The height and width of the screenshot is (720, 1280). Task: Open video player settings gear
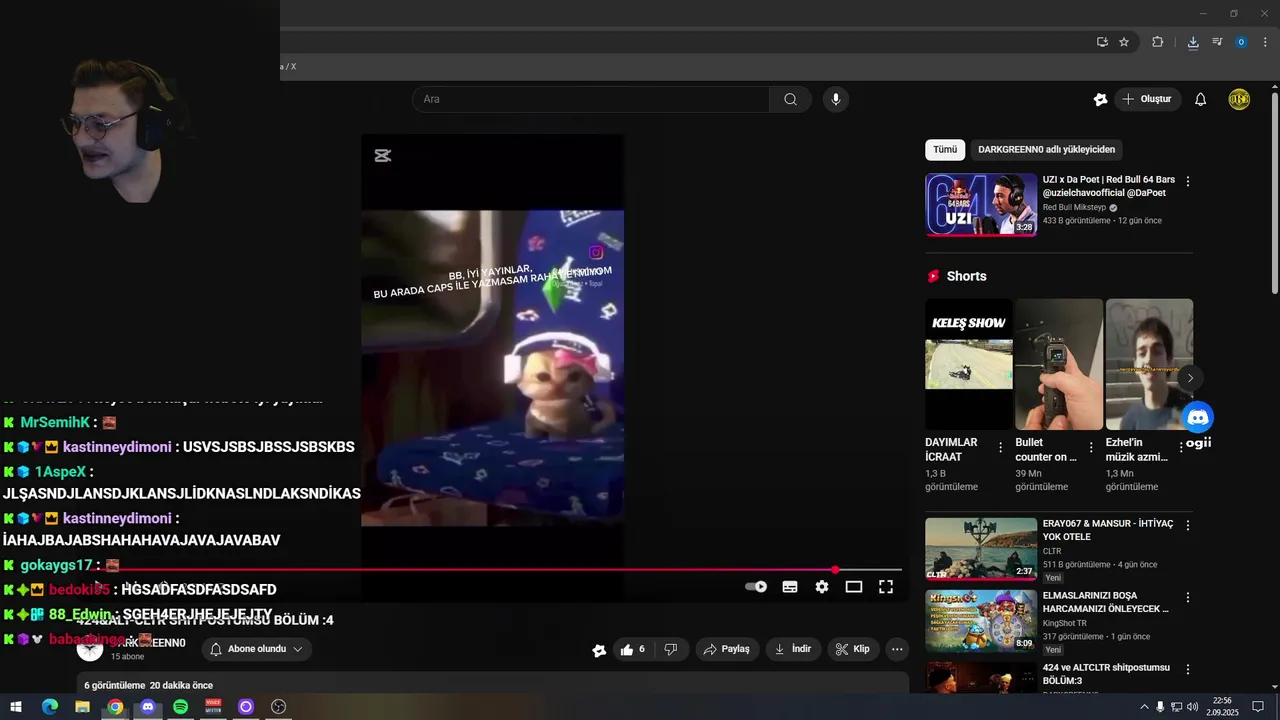(x=822, y=587)
